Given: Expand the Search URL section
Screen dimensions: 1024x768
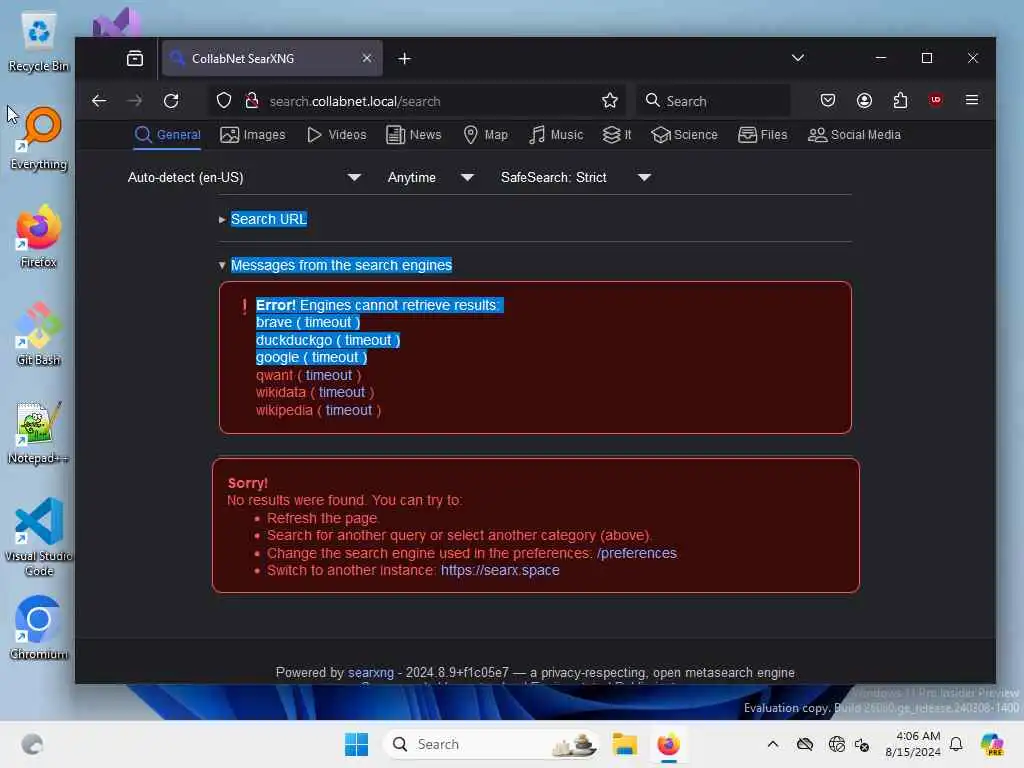Looking at the screenshot, I should pos(268,219).
